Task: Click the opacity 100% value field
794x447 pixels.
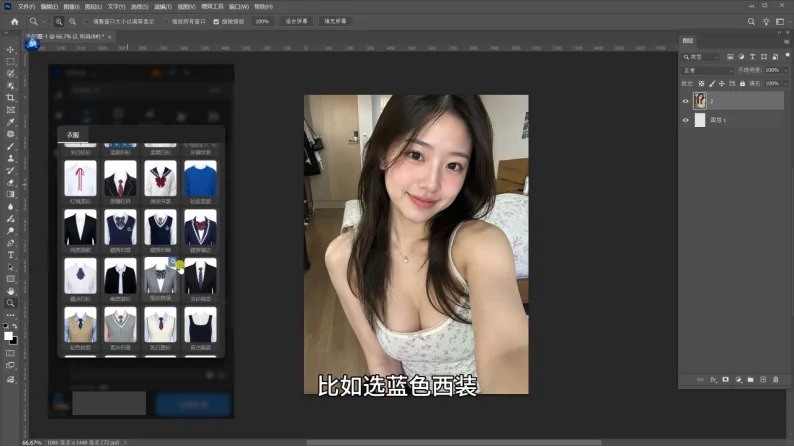Action: [772, 70]
